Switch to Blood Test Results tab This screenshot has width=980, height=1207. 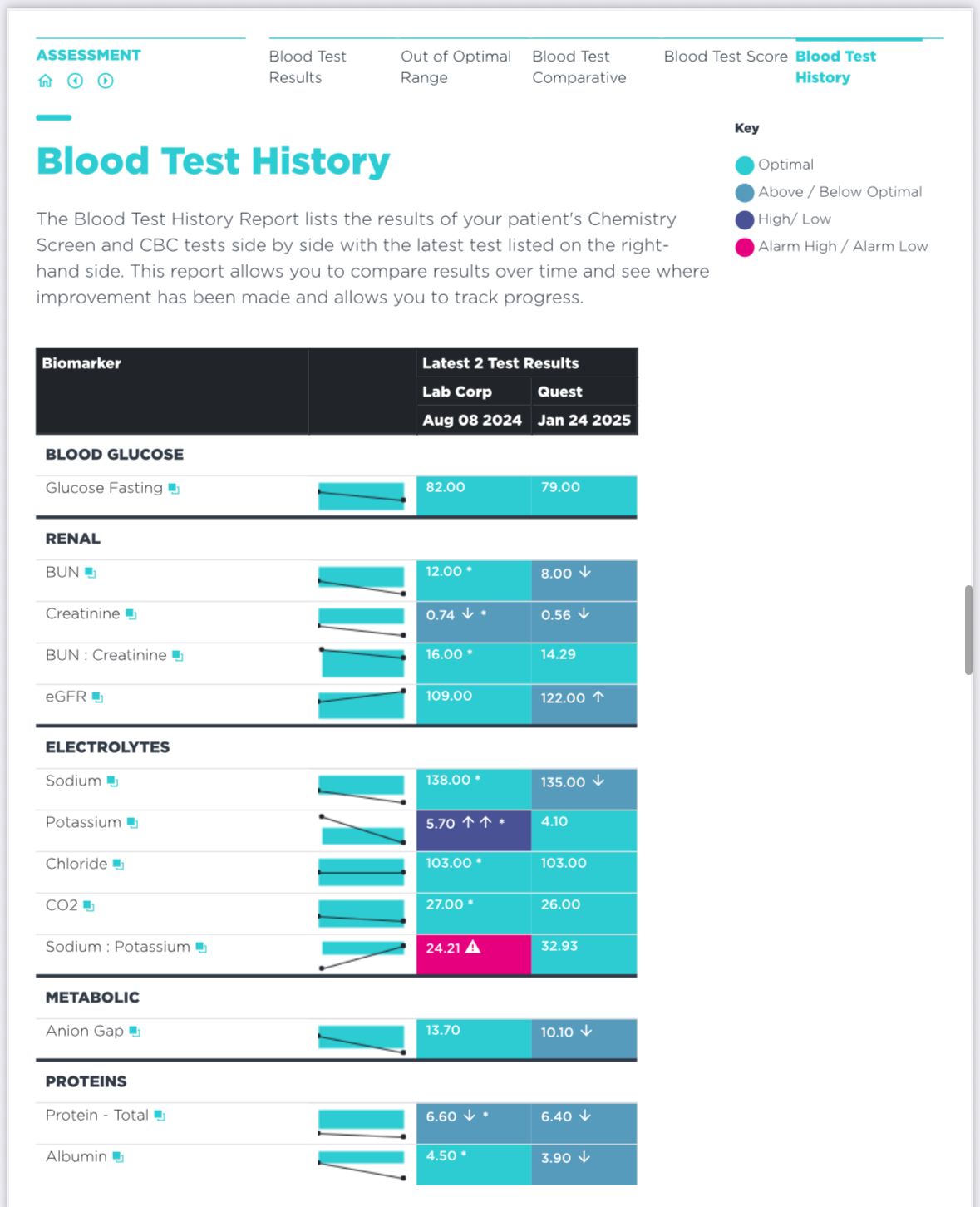[308, 67]
